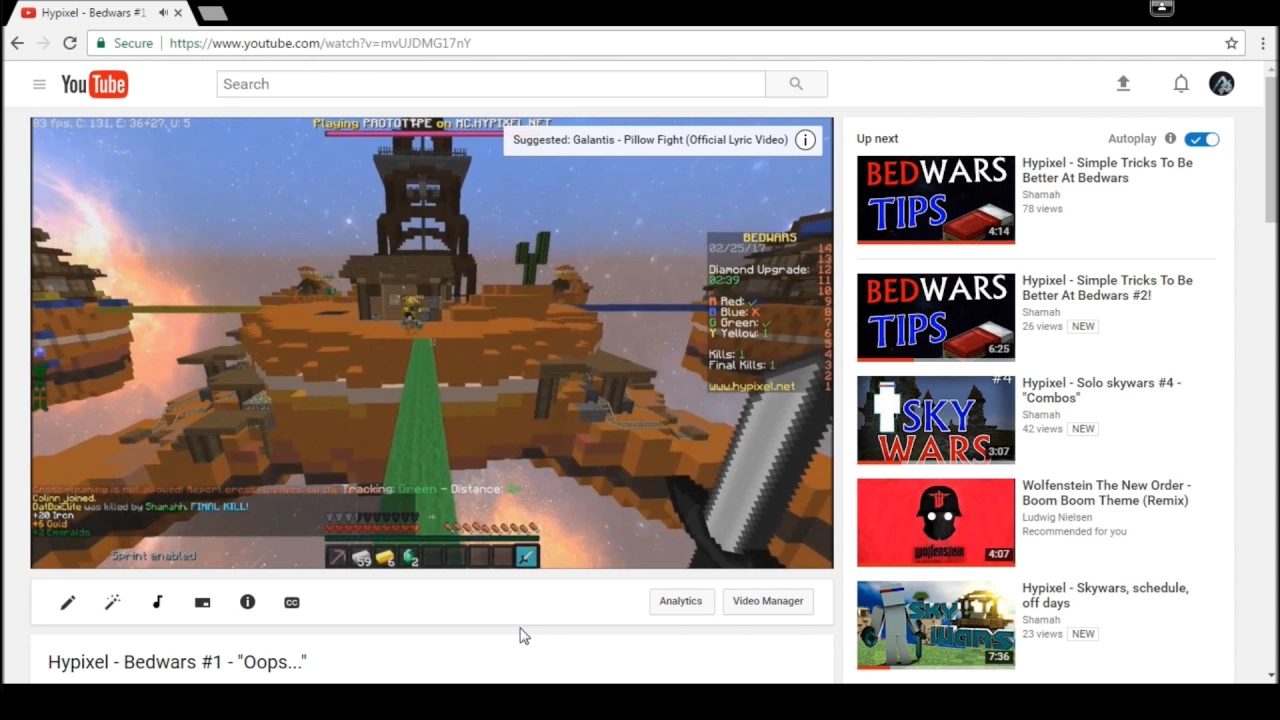1280x720 pixels.
Task: Open the Analytics button
Action: click(x=681, y=601)
